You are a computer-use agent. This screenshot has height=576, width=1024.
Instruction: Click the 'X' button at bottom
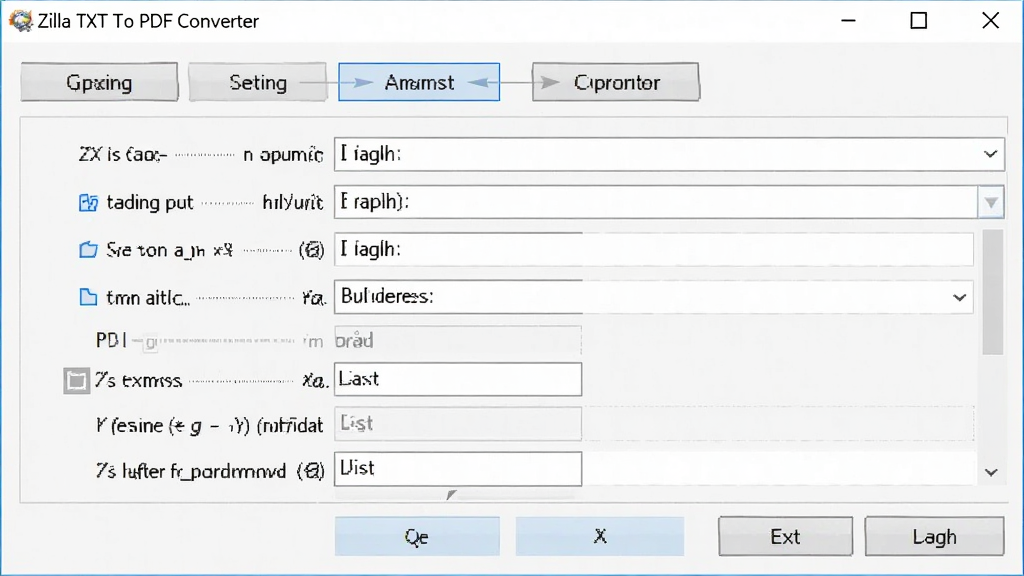coord(600,537)
